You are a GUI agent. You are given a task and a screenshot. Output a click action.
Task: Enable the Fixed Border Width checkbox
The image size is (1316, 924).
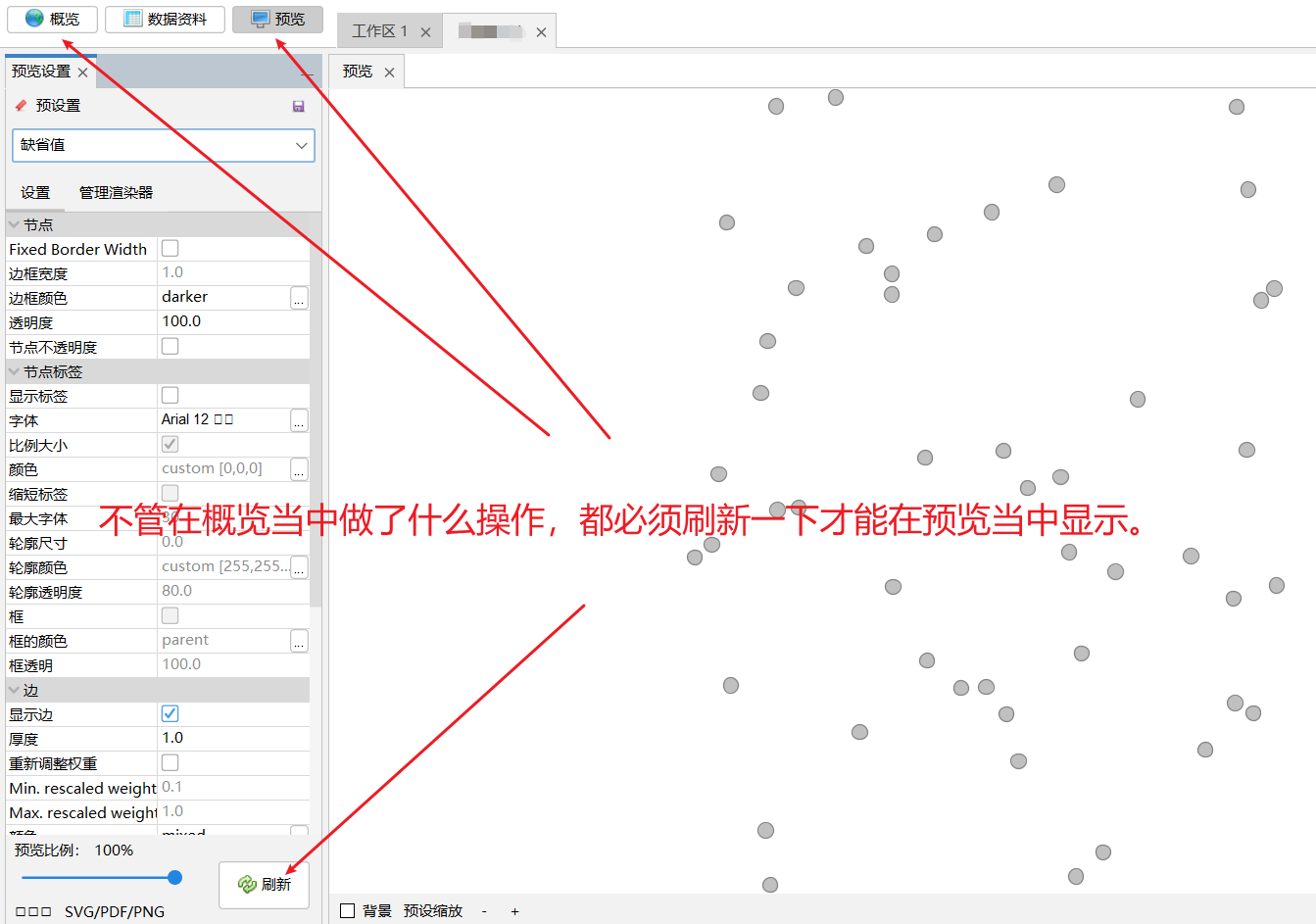[169, 248]
